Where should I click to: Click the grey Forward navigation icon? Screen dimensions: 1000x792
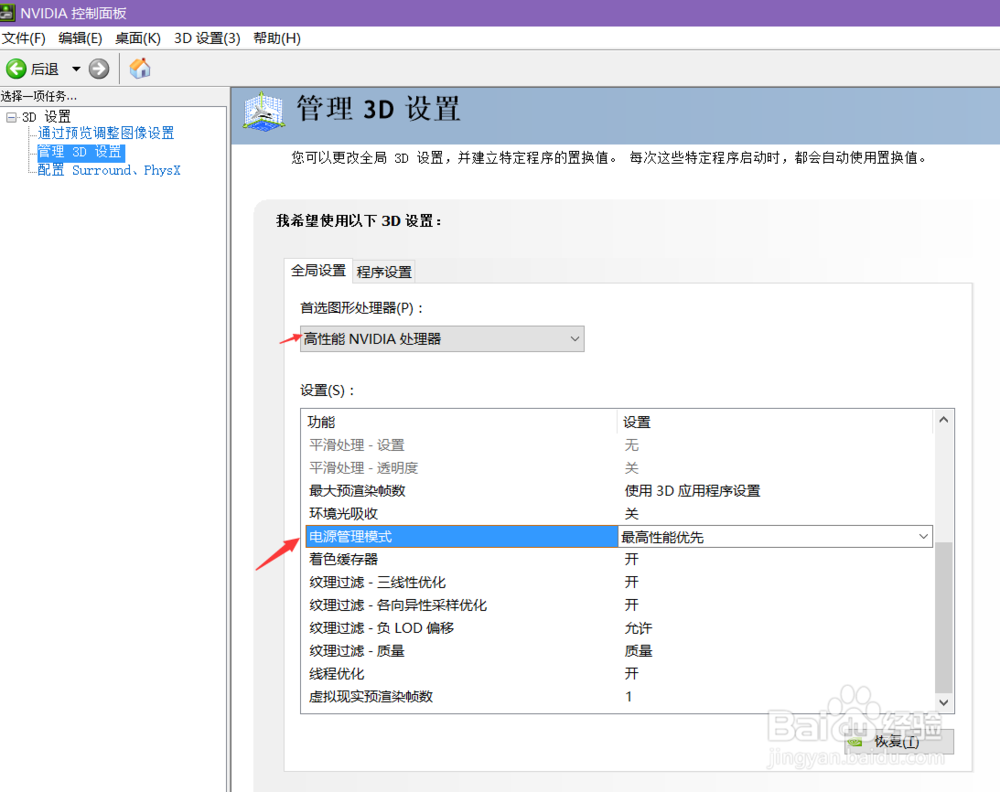97,68
